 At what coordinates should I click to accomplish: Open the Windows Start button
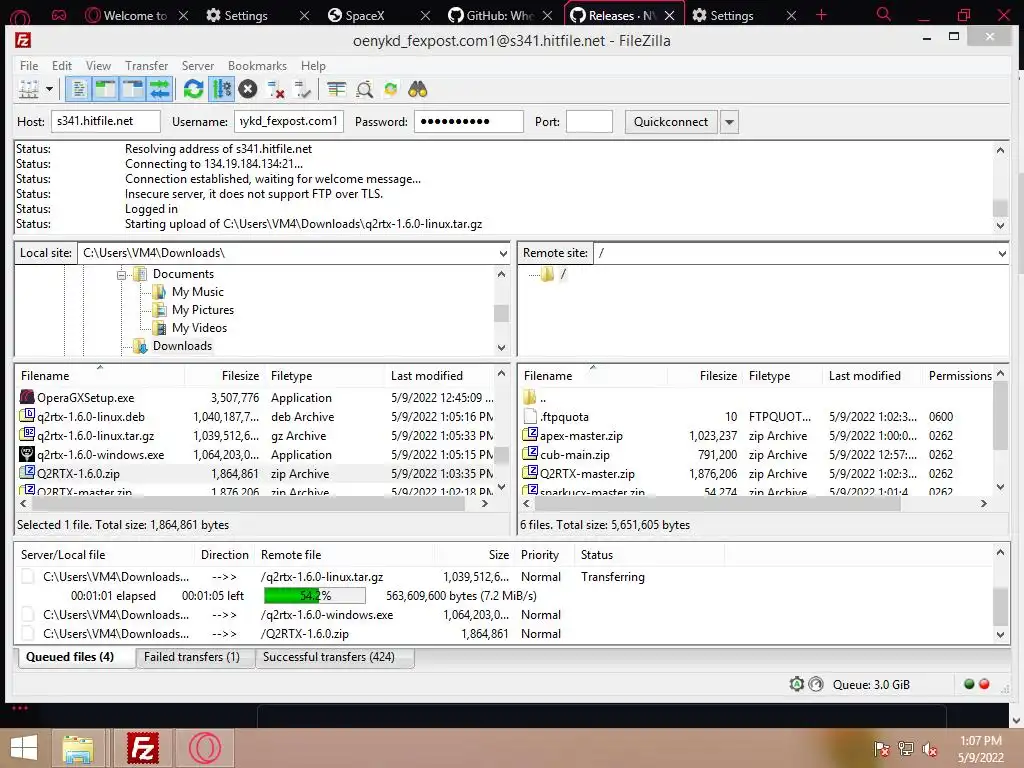point(24,748)
